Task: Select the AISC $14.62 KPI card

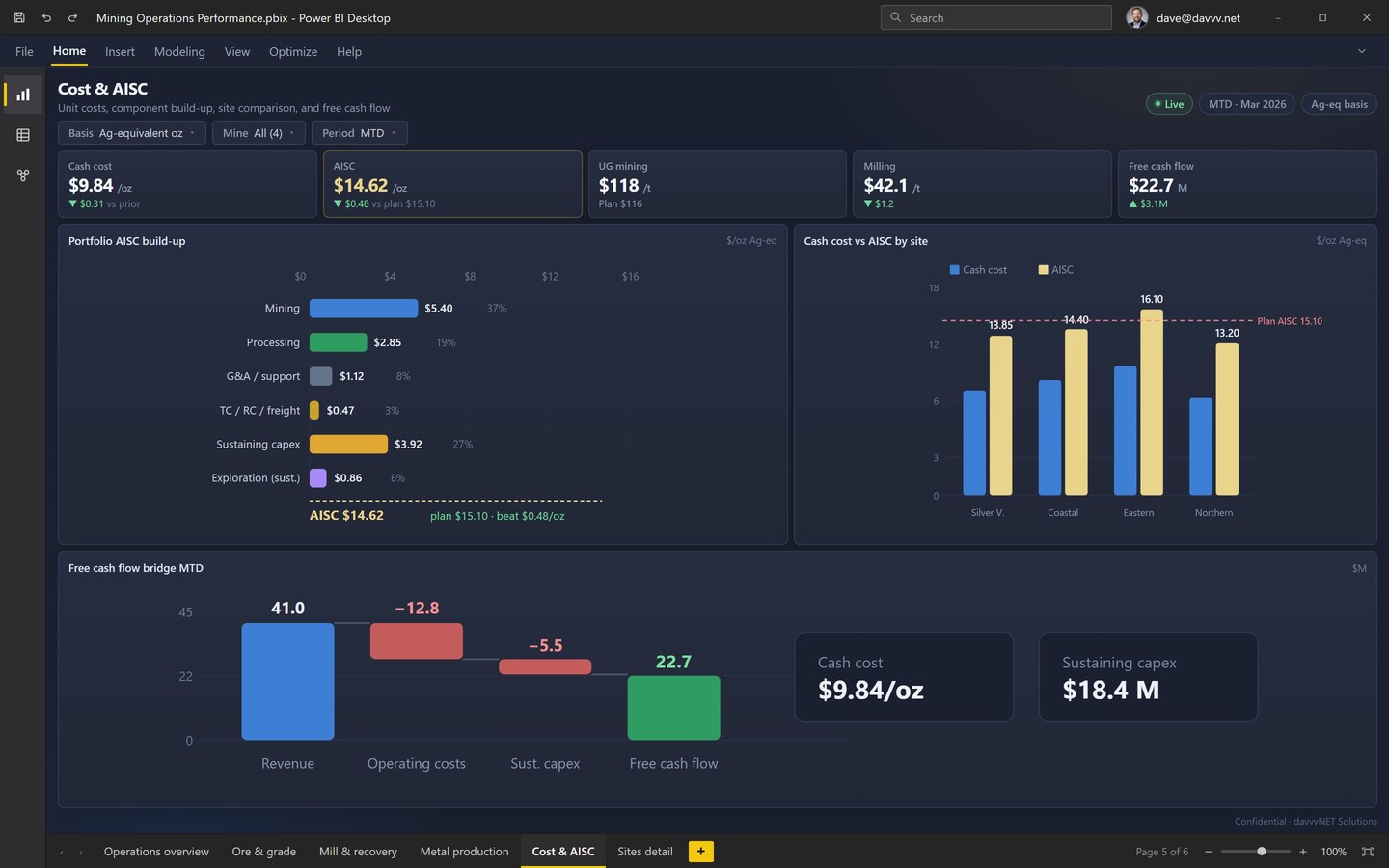Action: tap(452, 184)
